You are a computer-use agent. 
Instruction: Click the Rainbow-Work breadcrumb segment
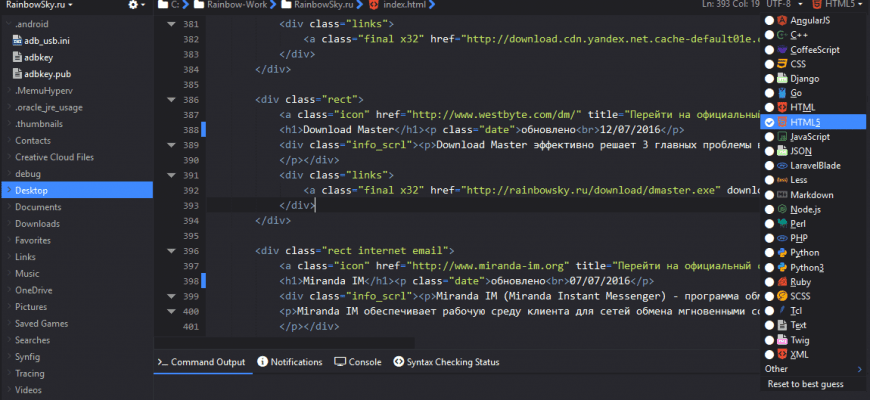228,5
